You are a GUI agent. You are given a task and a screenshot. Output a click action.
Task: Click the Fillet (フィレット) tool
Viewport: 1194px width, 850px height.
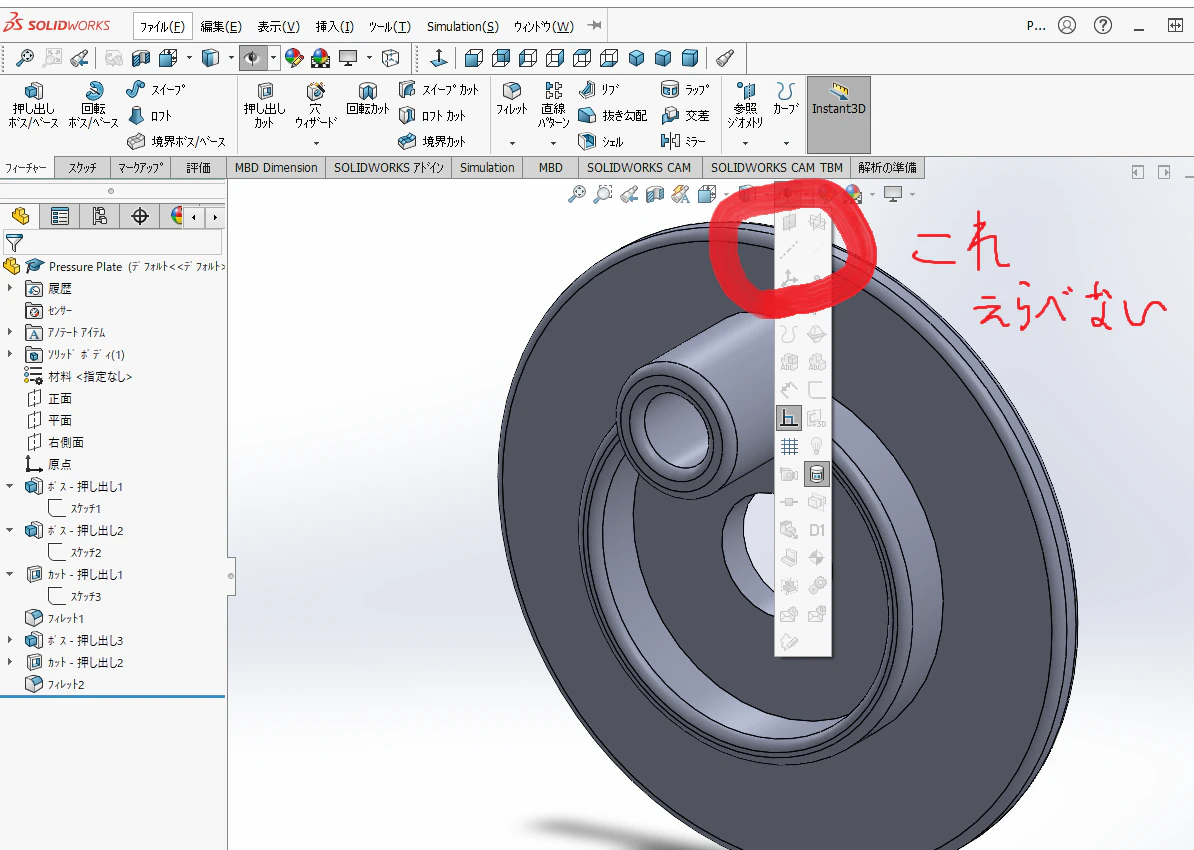pos(512,99)
